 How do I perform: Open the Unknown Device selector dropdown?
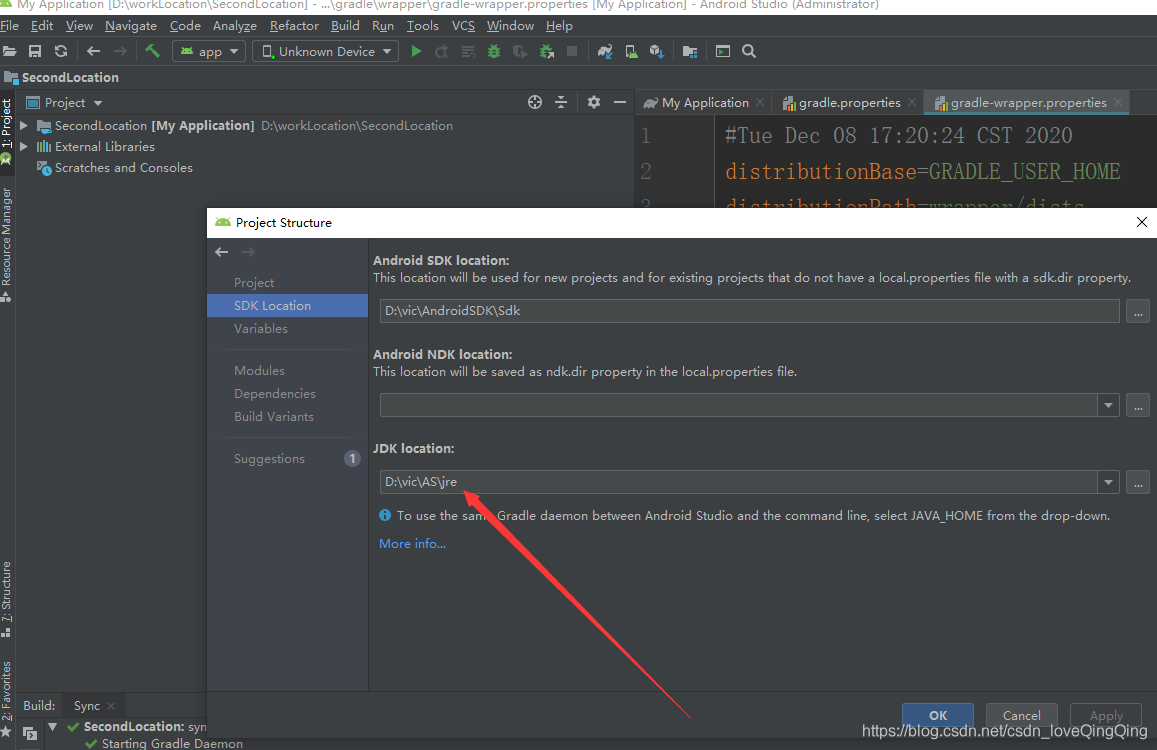click(325, 52)
